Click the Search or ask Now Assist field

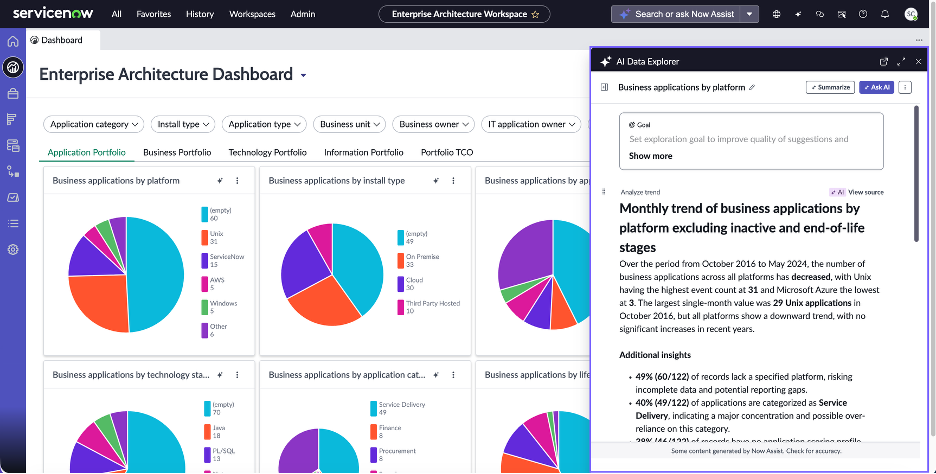coord(676,14)
